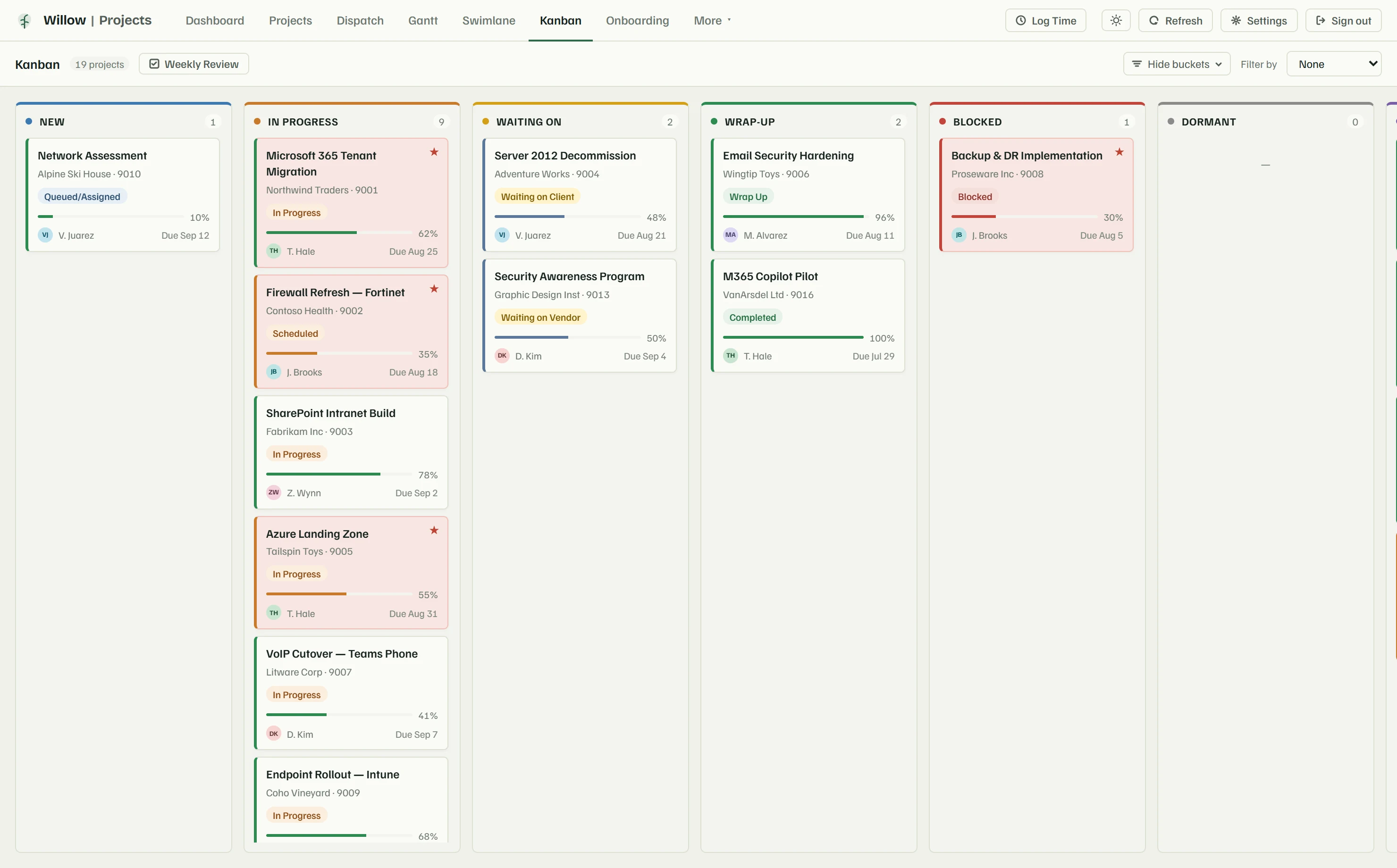Image resolution: width=1397 pixels, height=868 pixels.
Task: Click Proseware Inc · 9008 subtitle
Action: (x=997, y=174)
